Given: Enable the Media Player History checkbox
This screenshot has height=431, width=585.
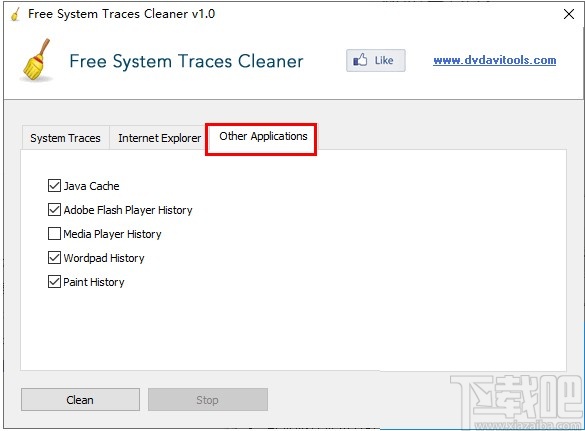Looking at the screenshot, I should coord(54,234).
